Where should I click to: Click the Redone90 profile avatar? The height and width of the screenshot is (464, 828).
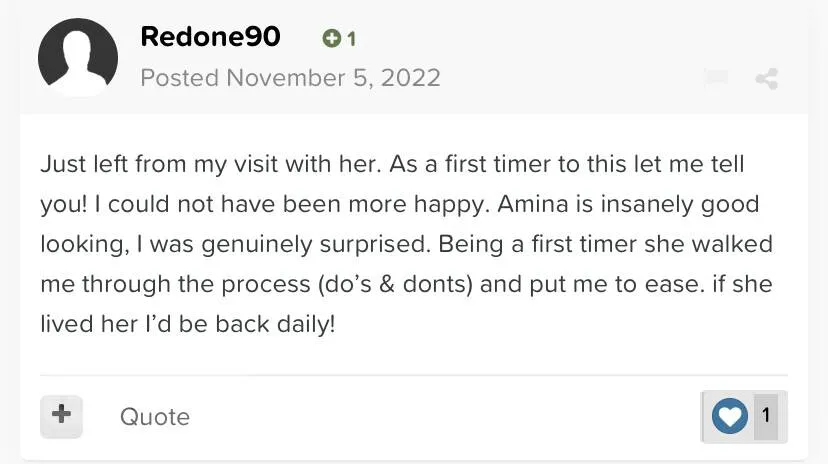click(78, 57)
